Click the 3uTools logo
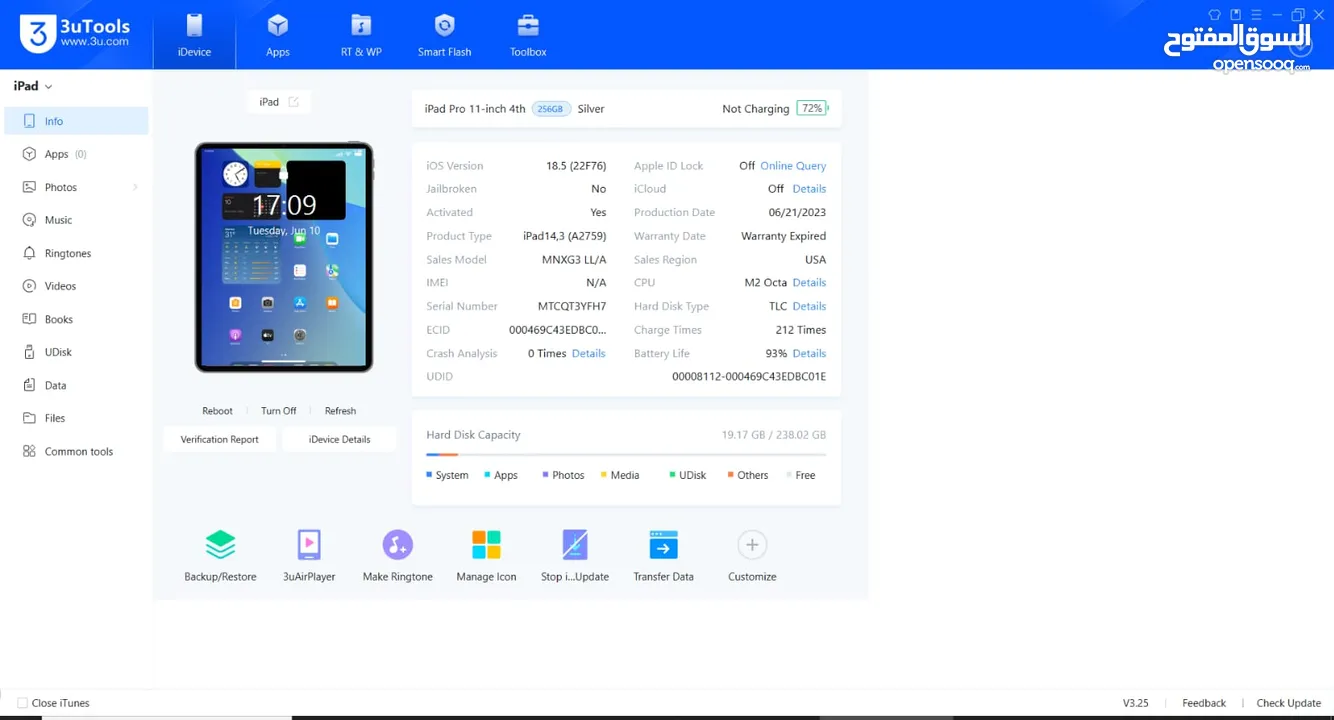The image size is (1334, 720). (x=76, y=33)
